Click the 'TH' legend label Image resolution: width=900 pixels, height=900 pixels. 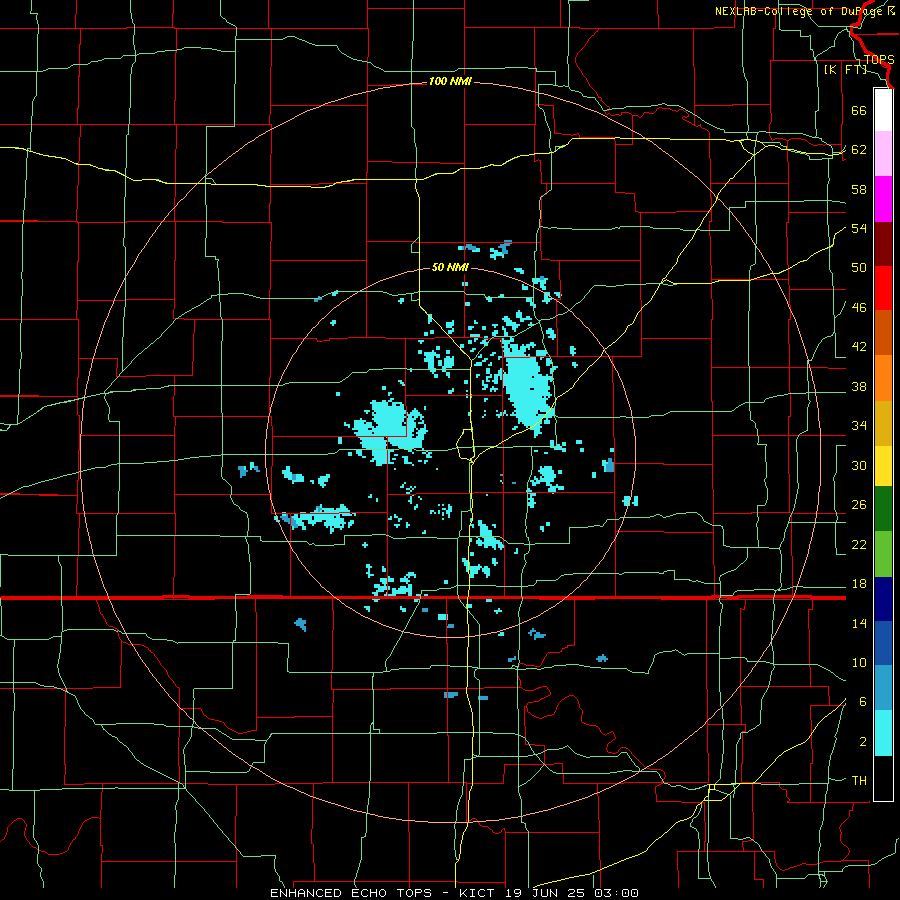point(859,781)
